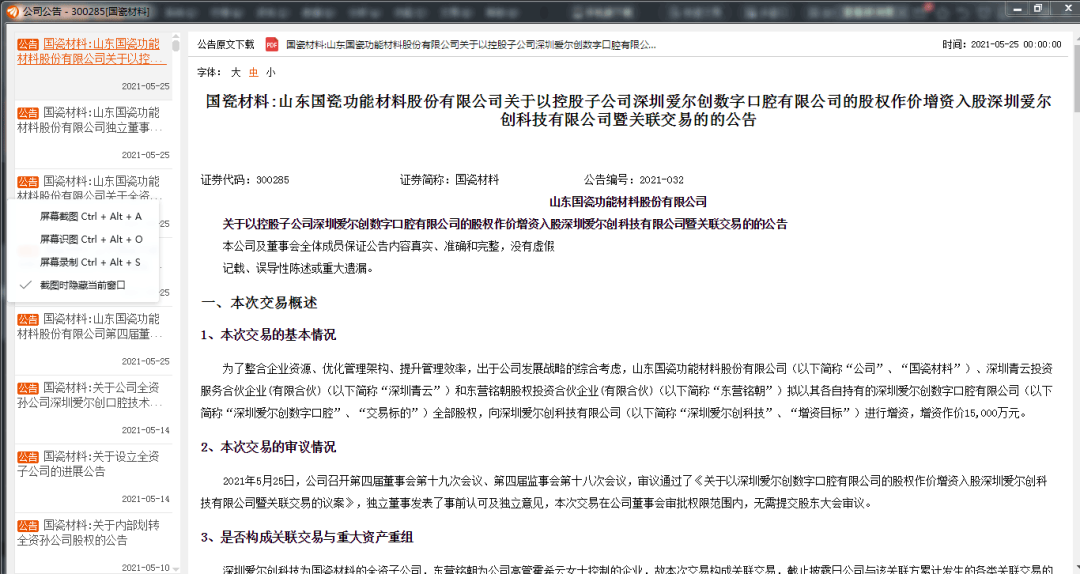Click announcement list scrollbar thumb
This screenshot has height=574, width=1080.
176,45
